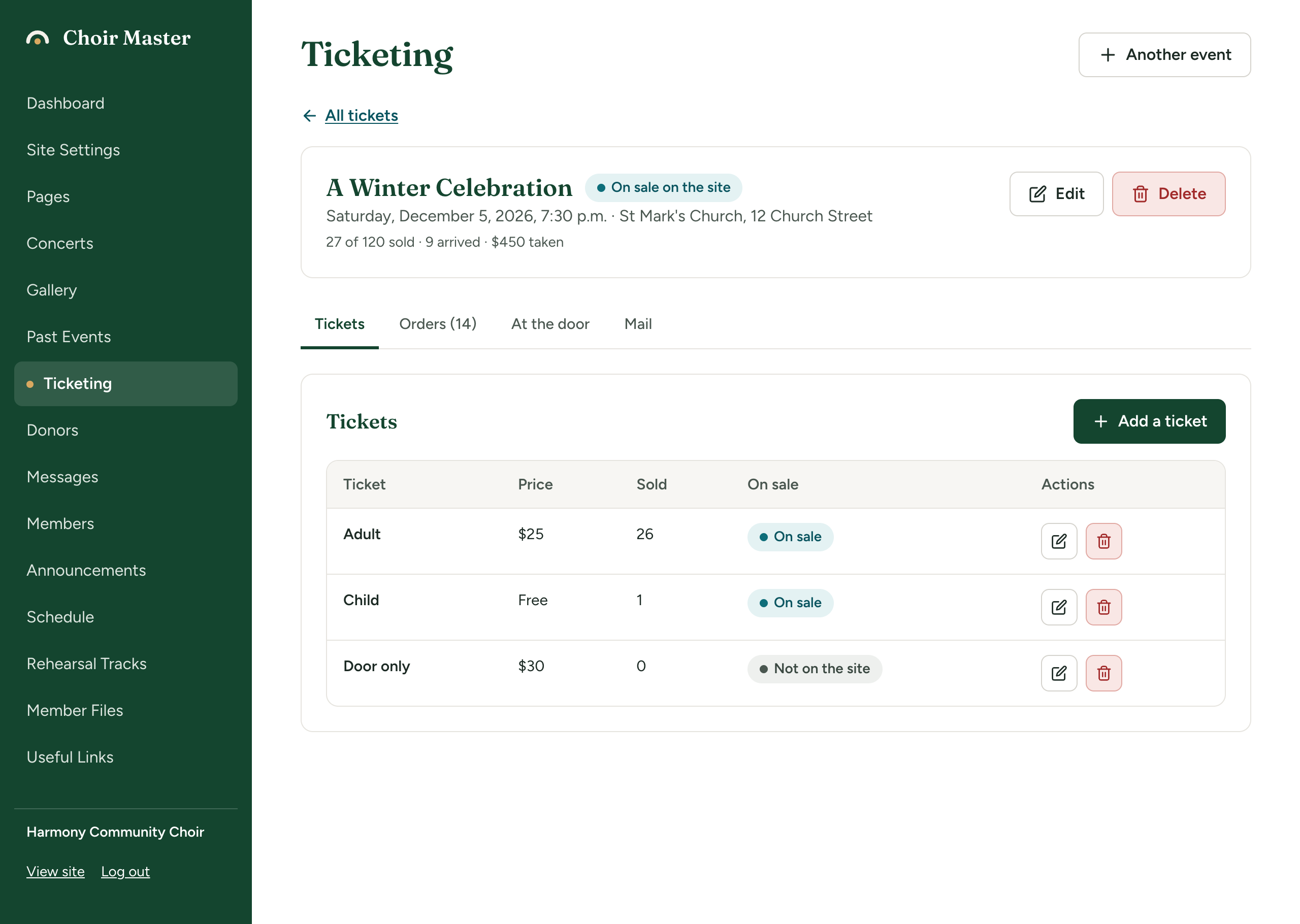Click the 'On sale on the site' badge
Screen dimensions: 1300x924
click(663, 188)
